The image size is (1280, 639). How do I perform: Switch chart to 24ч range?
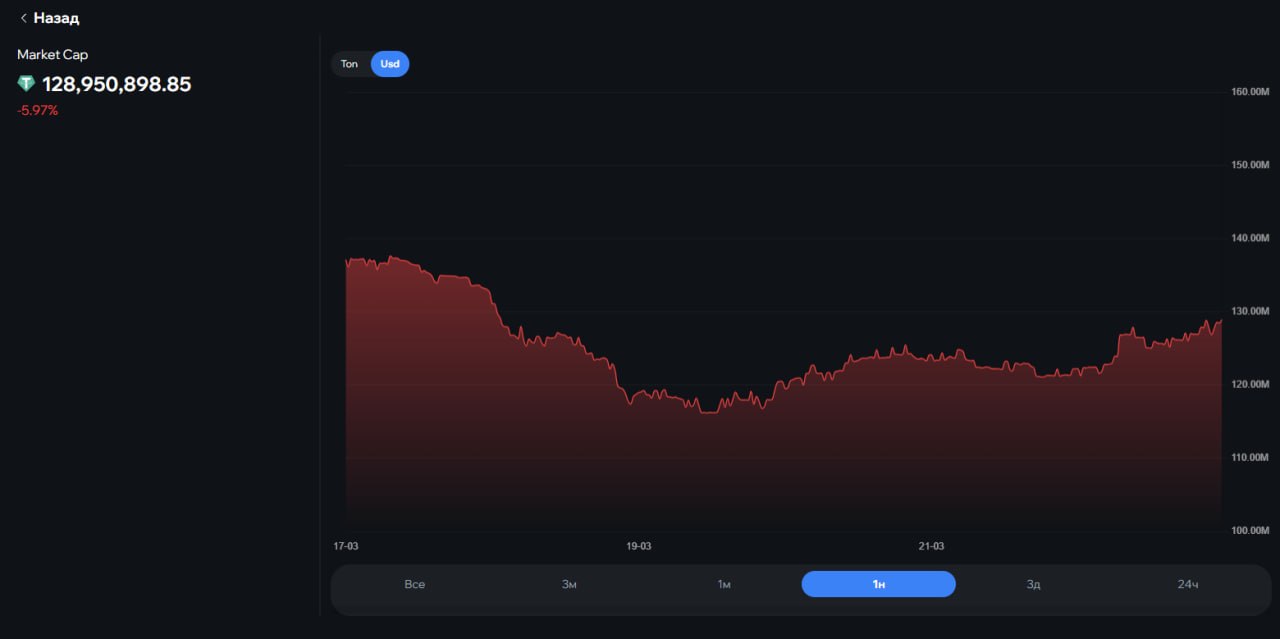tap(1187, 584)
